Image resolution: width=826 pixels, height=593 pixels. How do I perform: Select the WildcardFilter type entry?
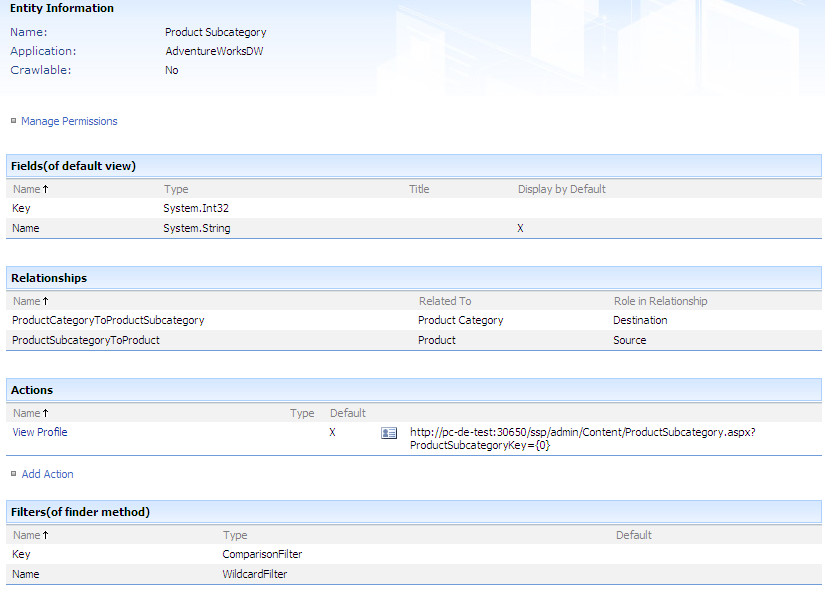(x=255, y=574)
